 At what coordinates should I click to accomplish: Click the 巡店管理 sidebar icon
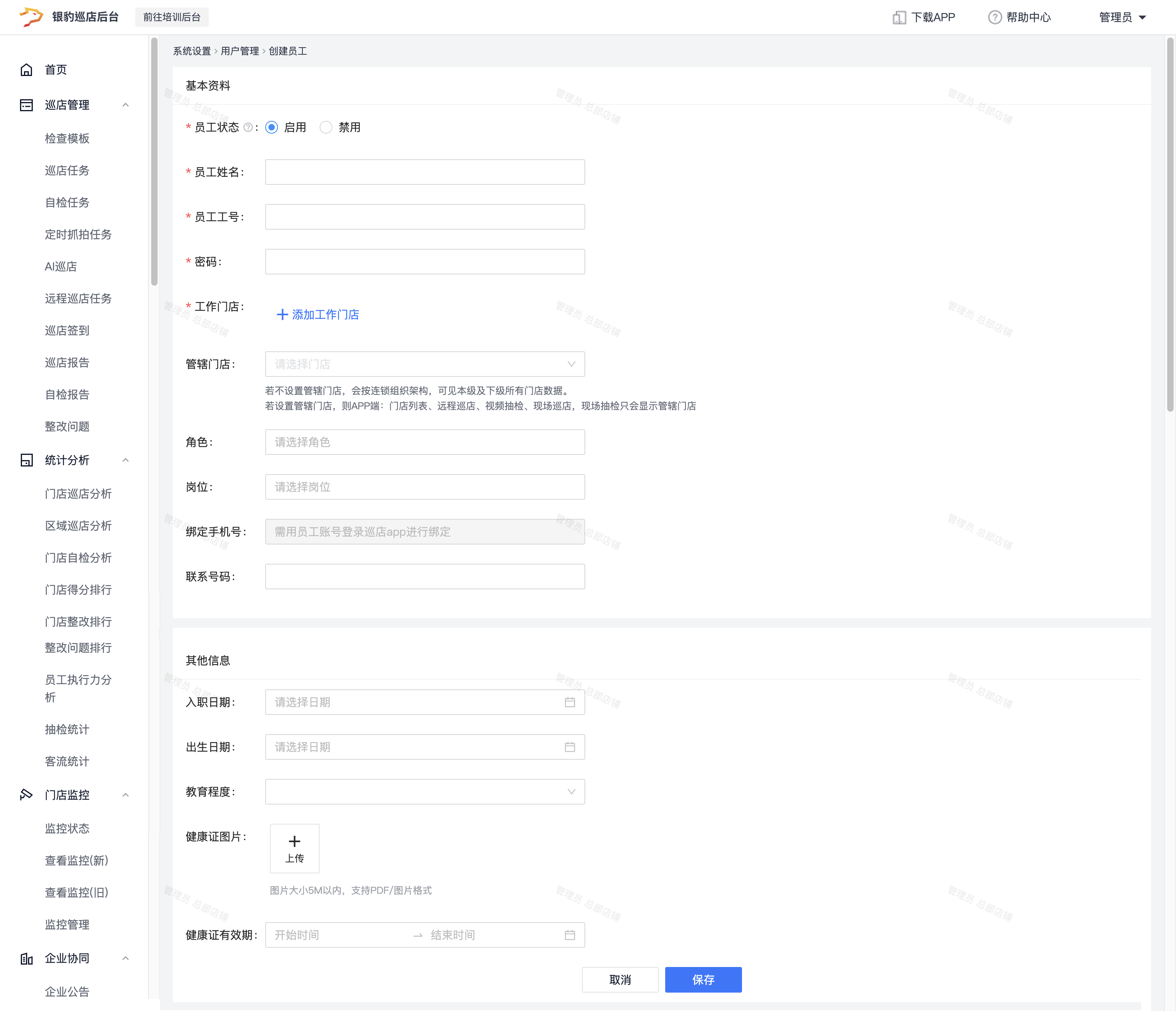(26, 105)
